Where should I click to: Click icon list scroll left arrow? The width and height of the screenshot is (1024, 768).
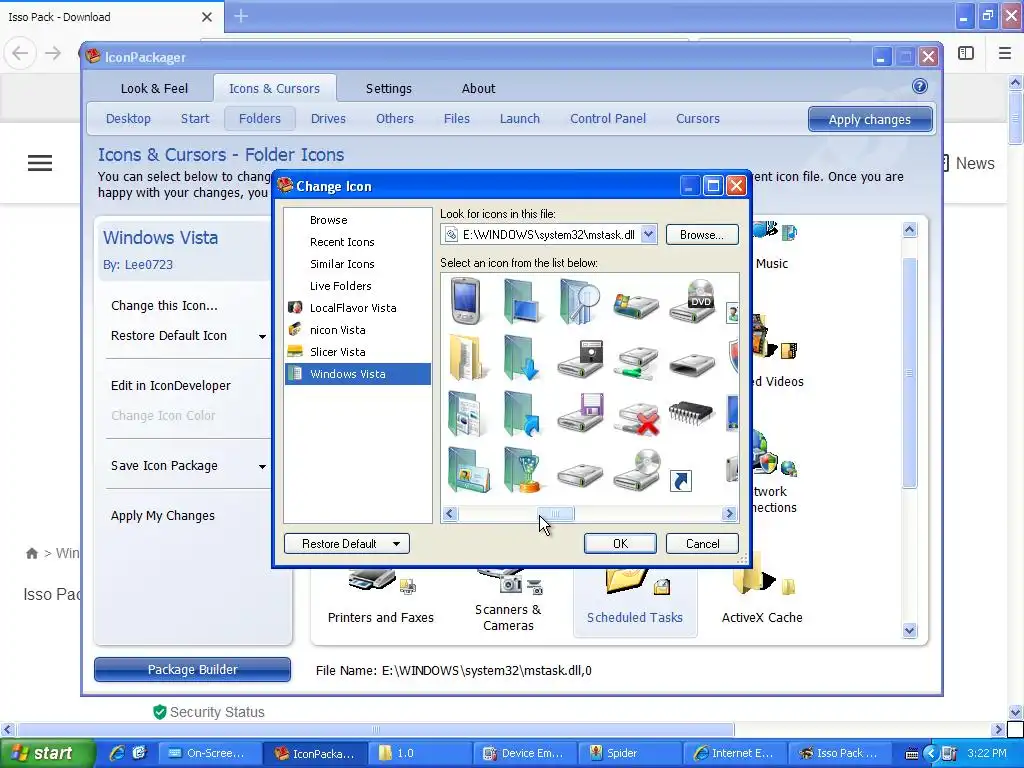pos(449,514)
